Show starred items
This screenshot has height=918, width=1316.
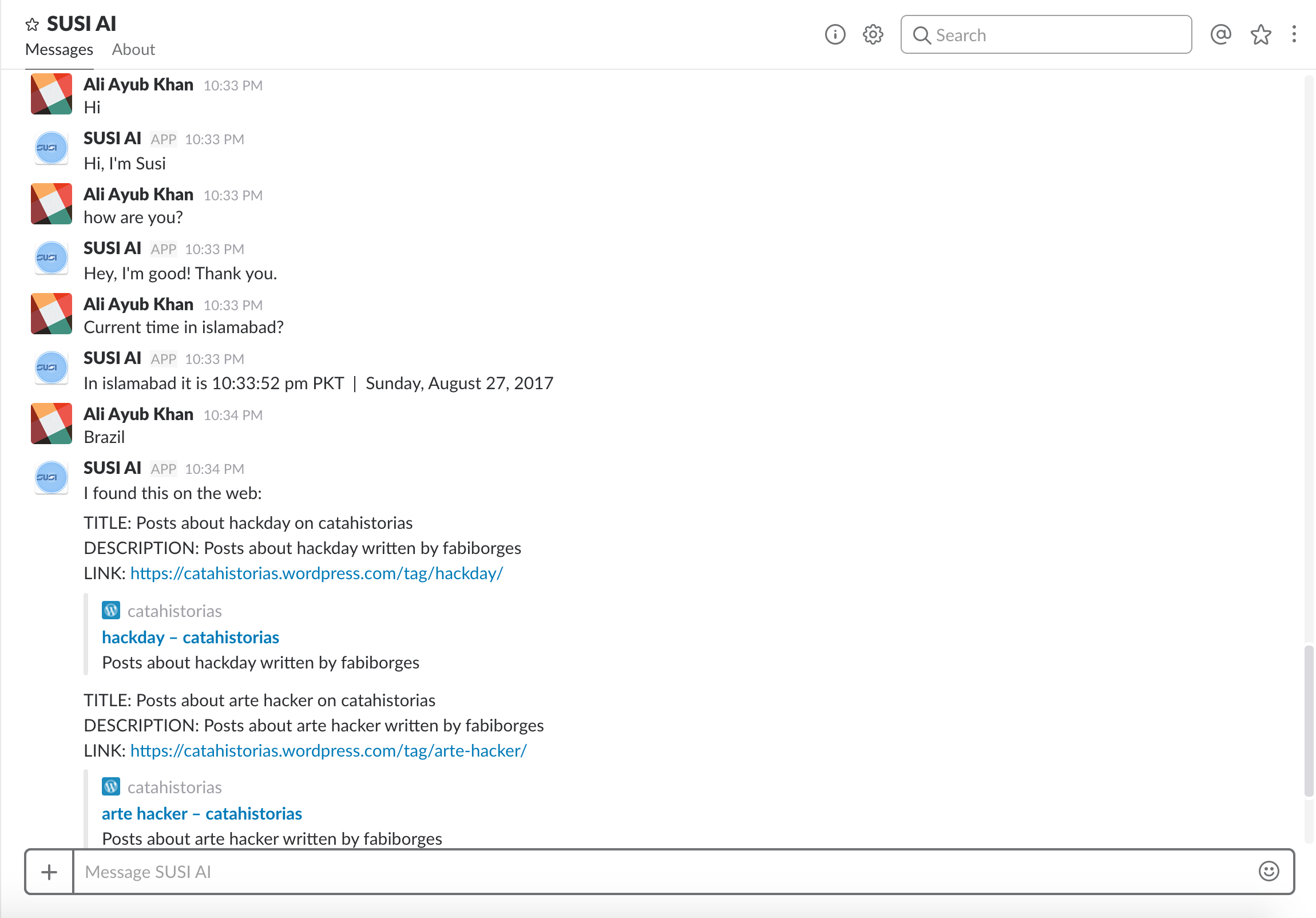[x=1260, y=35]
